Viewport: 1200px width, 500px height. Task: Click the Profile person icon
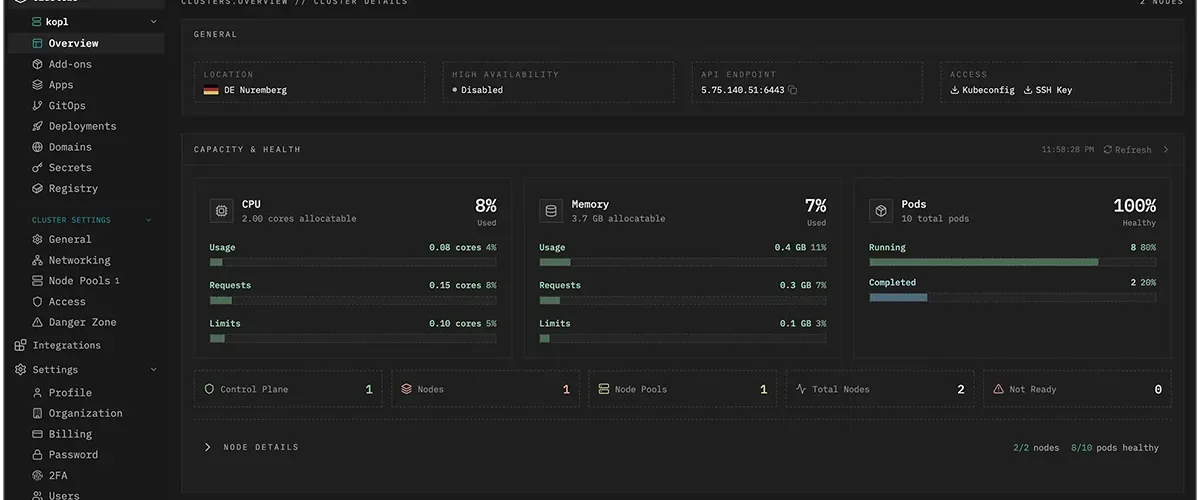[38, 392]
